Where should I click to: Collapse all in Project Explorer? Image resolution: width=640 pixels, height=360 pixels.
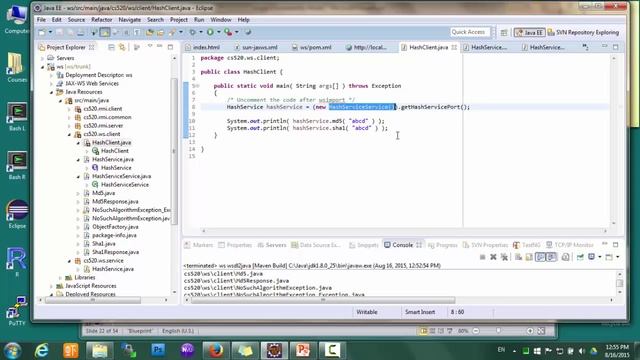[111, 47]
